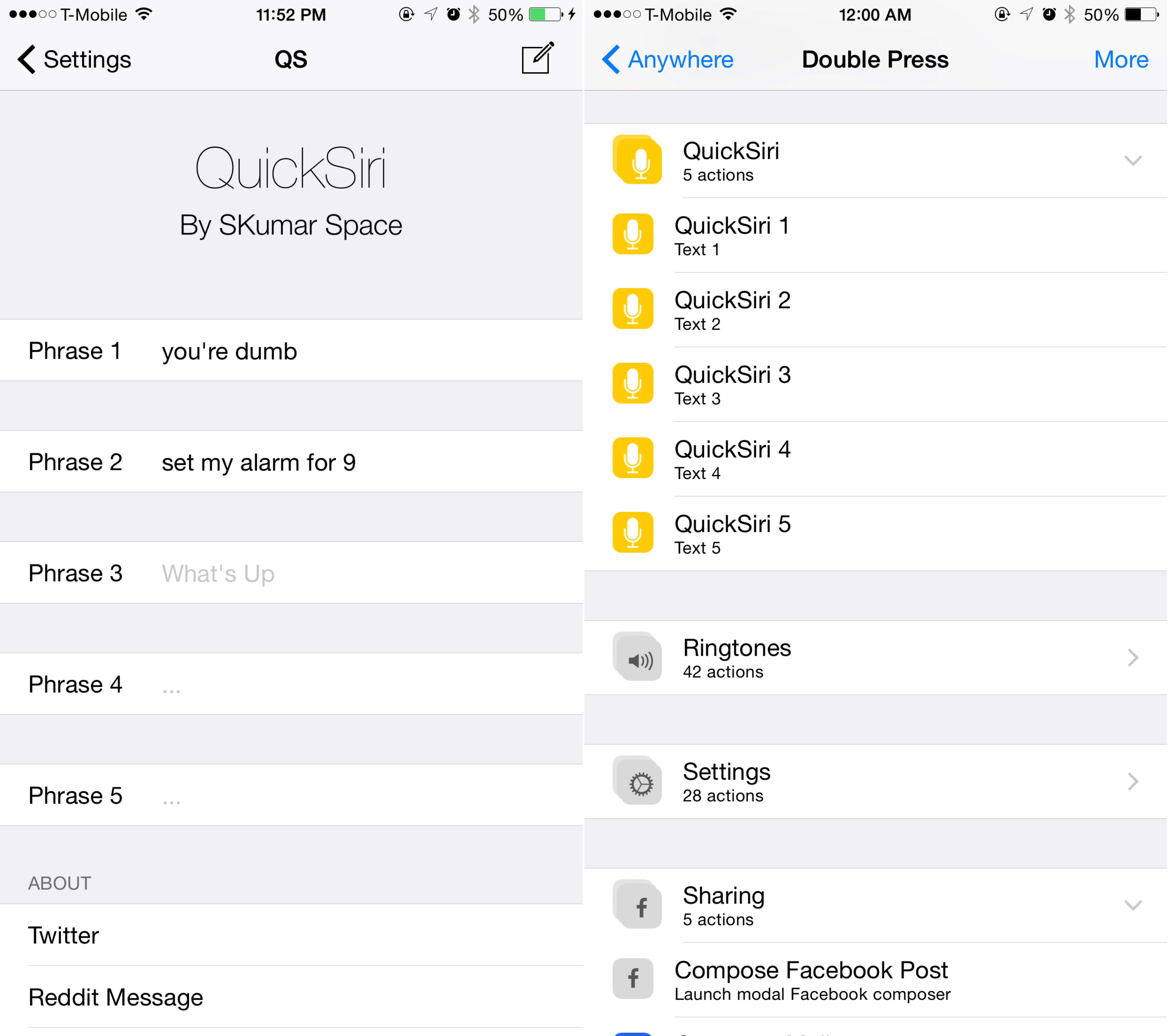Tap the Phrase 5 label

coord(76,796)
